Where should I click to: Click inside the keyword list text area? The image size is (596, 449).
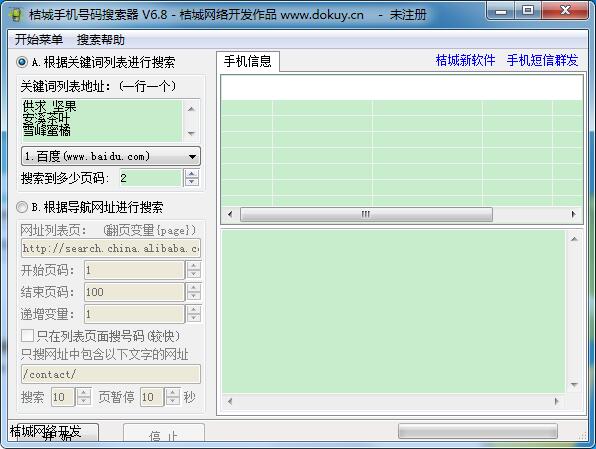tap(101, 121)
